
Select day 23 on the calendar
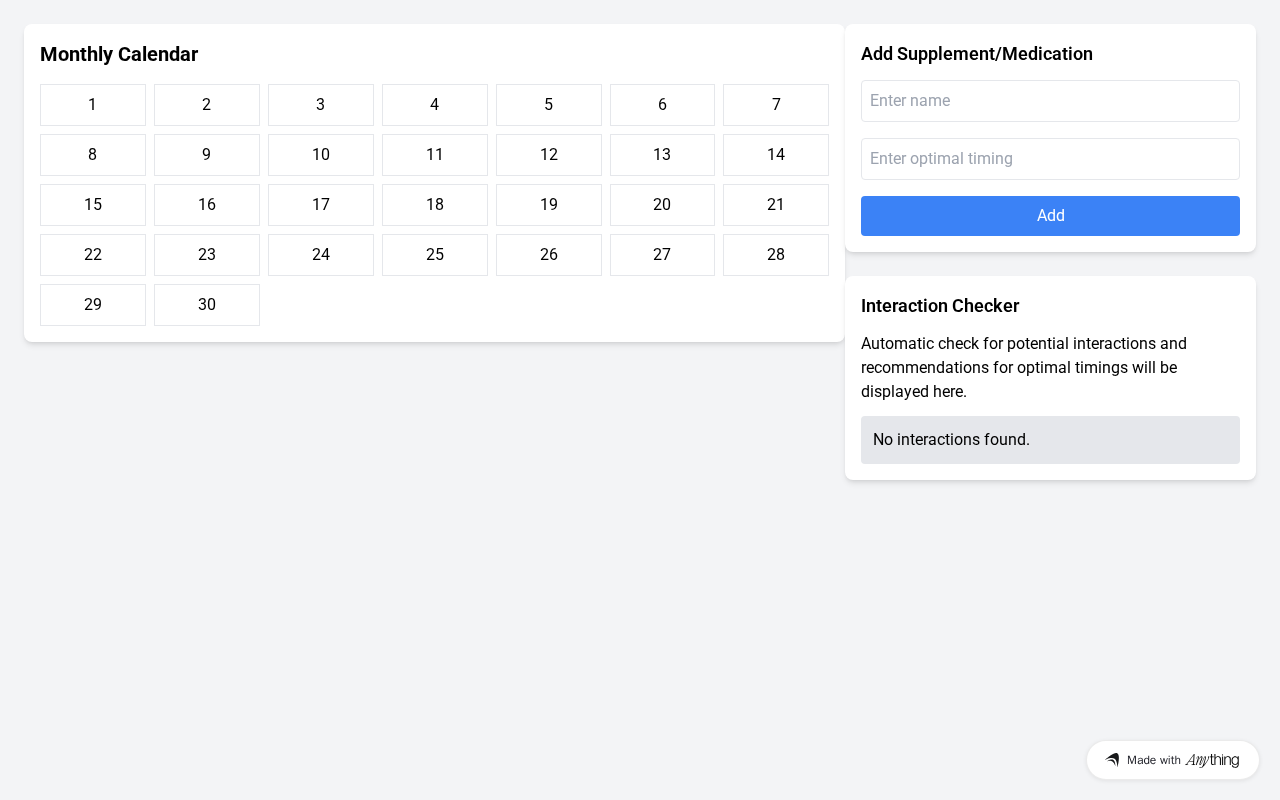coord(207,255)
